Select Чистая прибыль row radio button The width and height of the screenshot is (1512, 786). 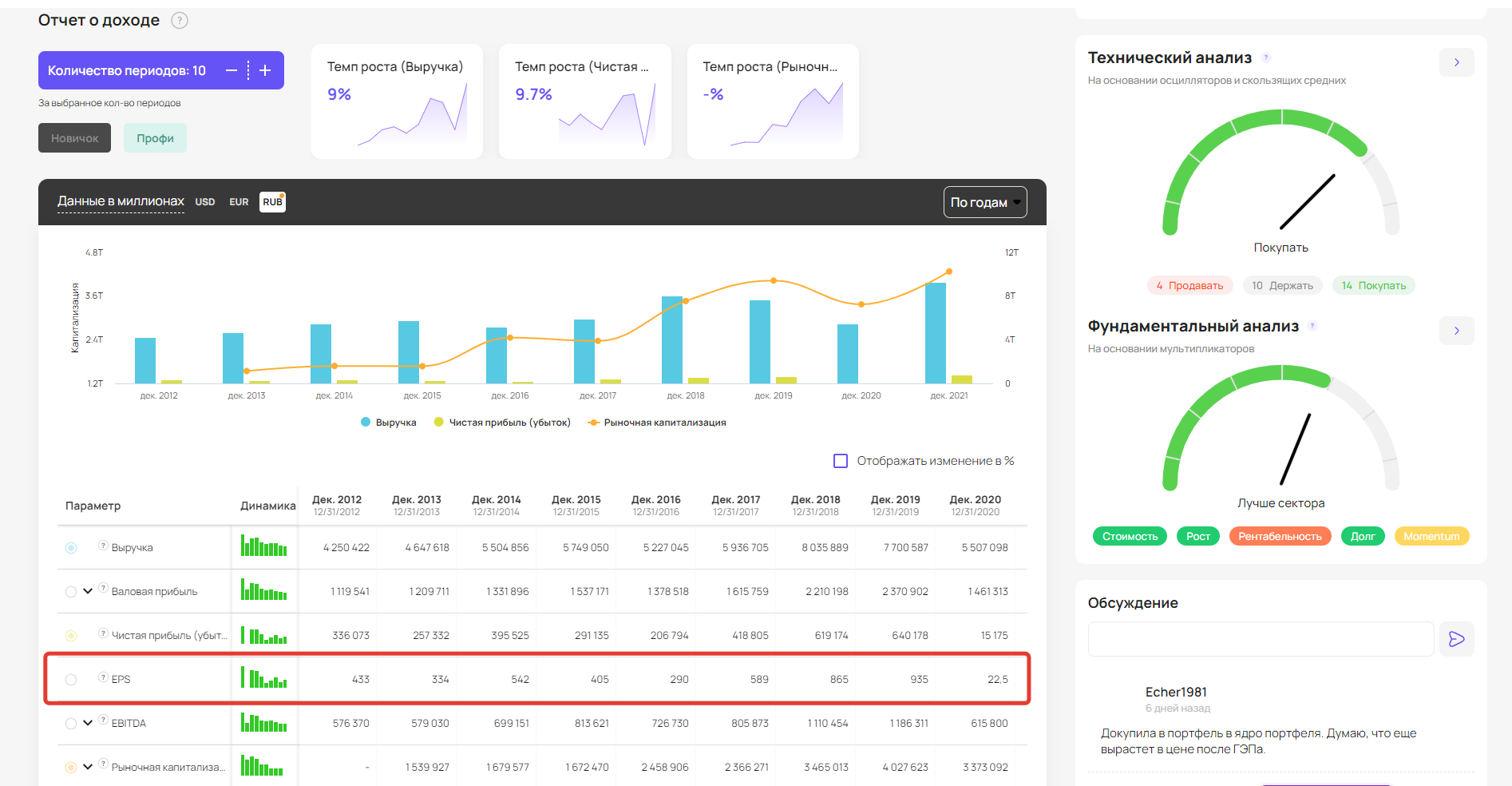(x=71, y=636)
